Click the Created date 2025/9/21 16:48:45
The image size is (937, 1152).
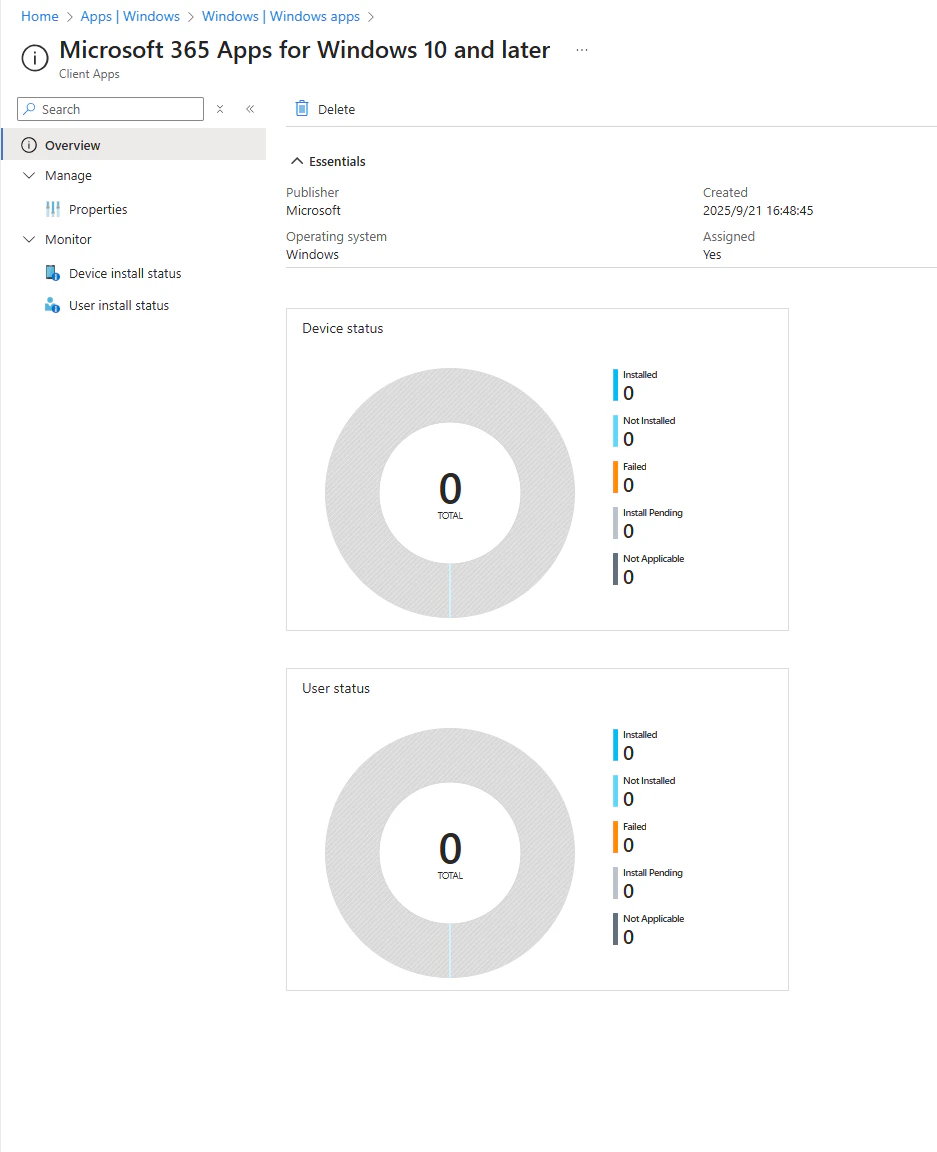pos(758,210)
